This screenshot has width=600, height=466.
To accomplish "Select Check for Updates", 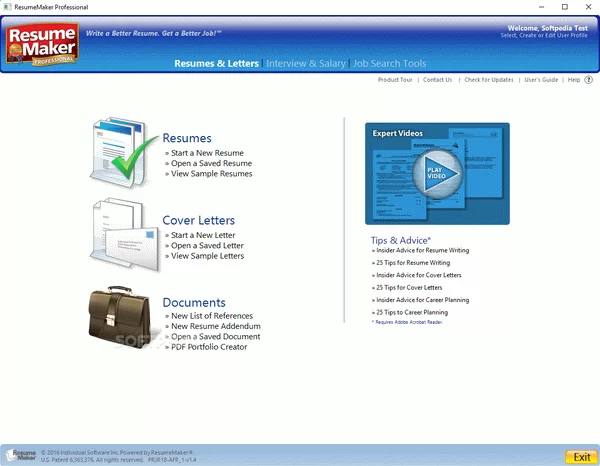I will pyautogui.click(x=489, y=80).
